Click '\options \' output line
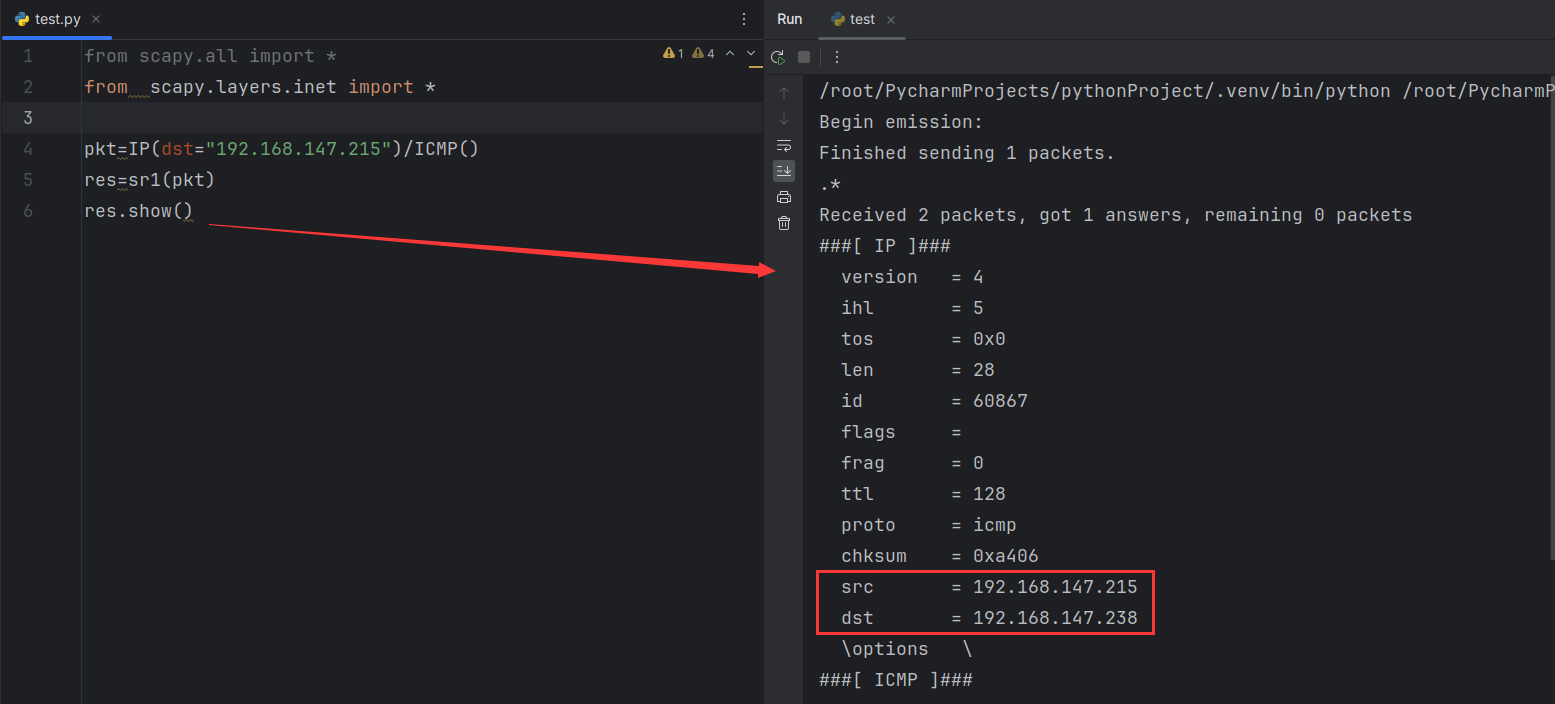Screen dimensions: 1555x704 [x=907, y=649]
